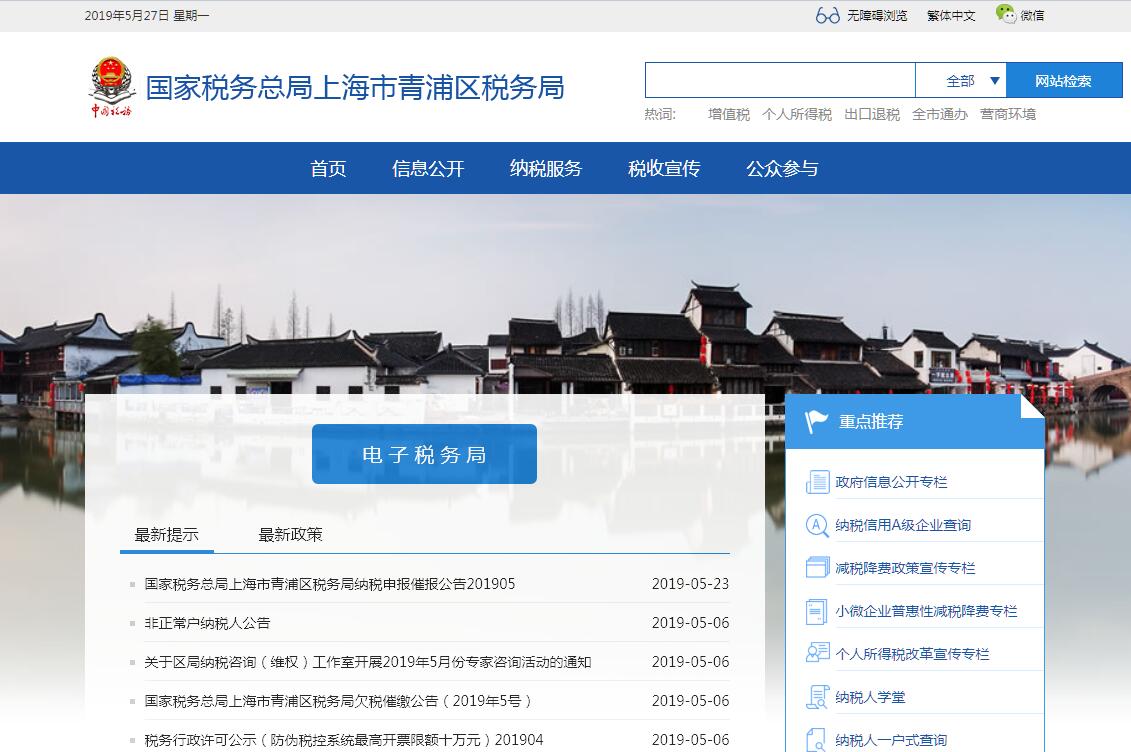Click the 个人所得税改革宣传专栏 person icon

pos(817,654)
